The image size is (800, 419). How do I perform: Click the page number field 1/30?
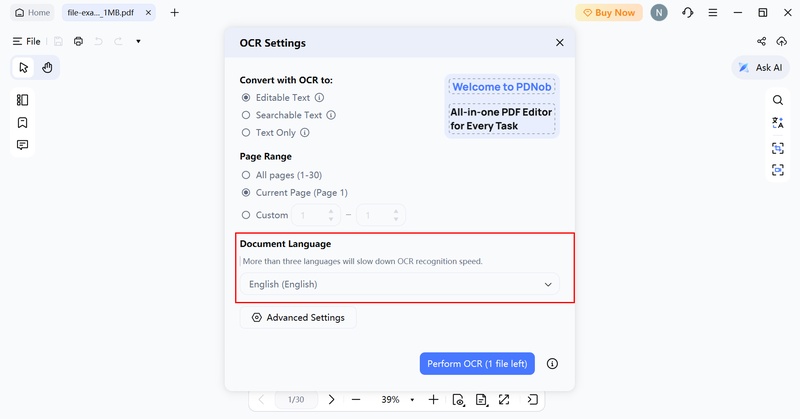pyautogui.click(x=296, y=399)
